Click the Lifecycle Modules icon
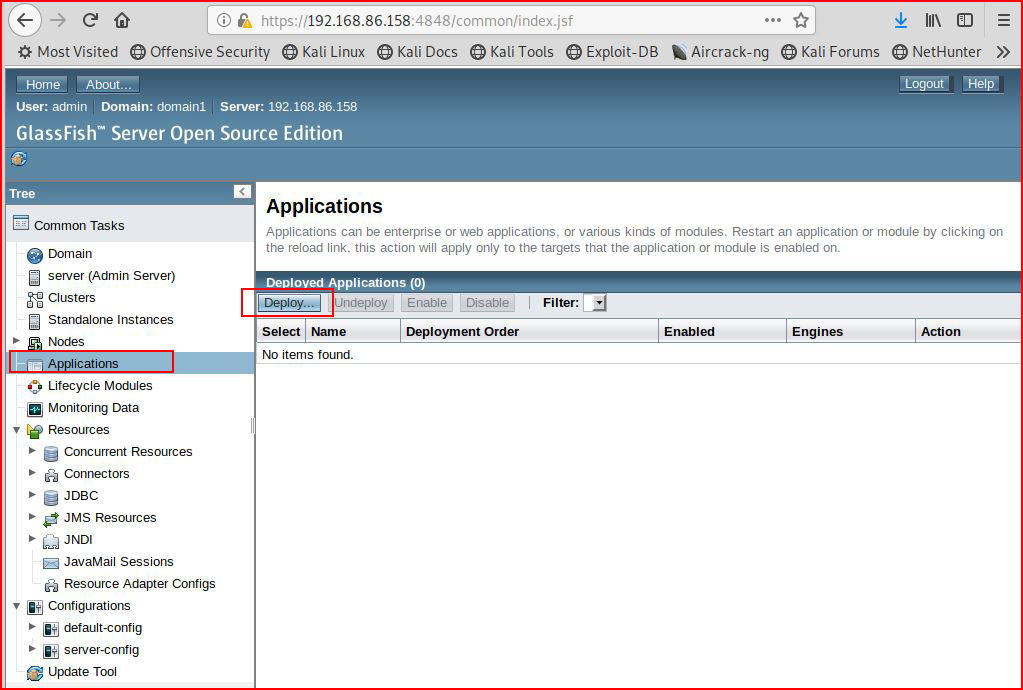Screen dimensions: 1023x690 (35, 387)
